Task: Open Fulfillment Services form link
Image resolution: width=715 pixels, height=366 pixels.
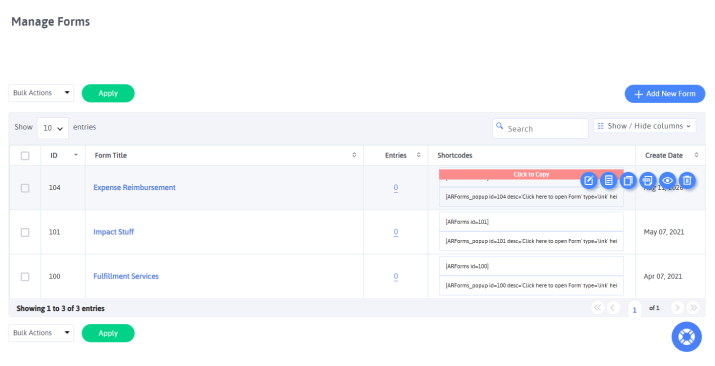Action: [x=126, y=276]
